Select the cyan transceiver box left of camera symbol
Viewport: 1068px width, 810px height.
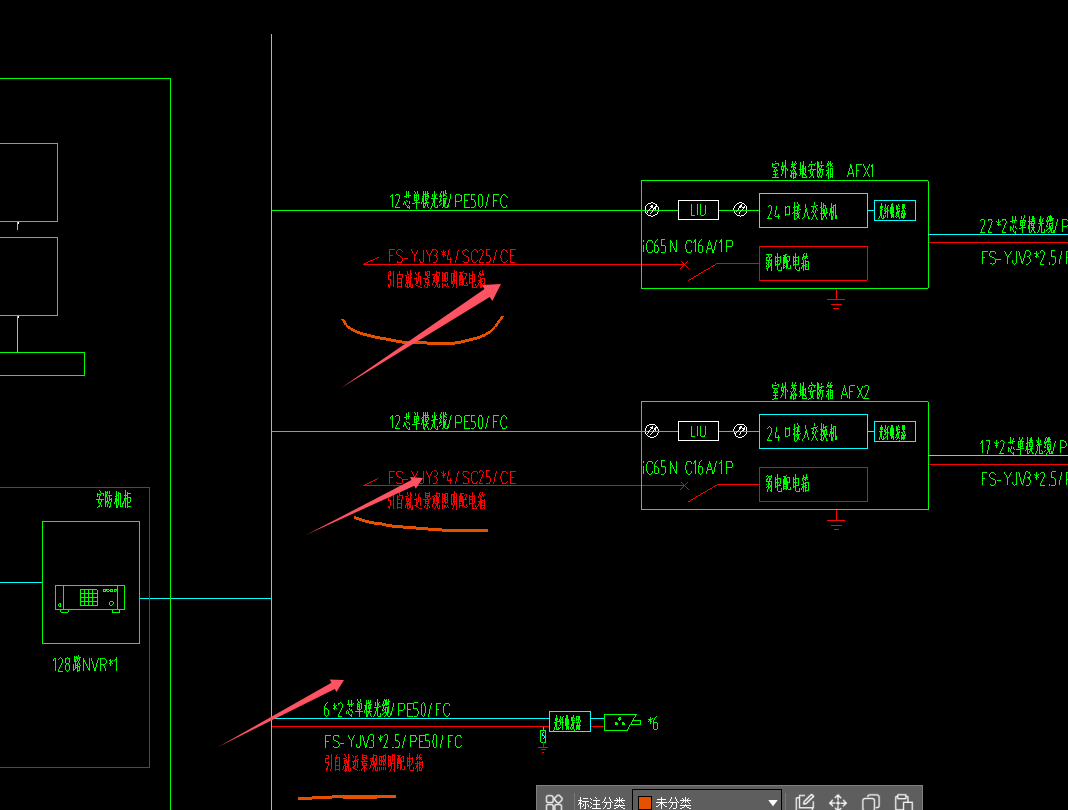tap(569, 722)
